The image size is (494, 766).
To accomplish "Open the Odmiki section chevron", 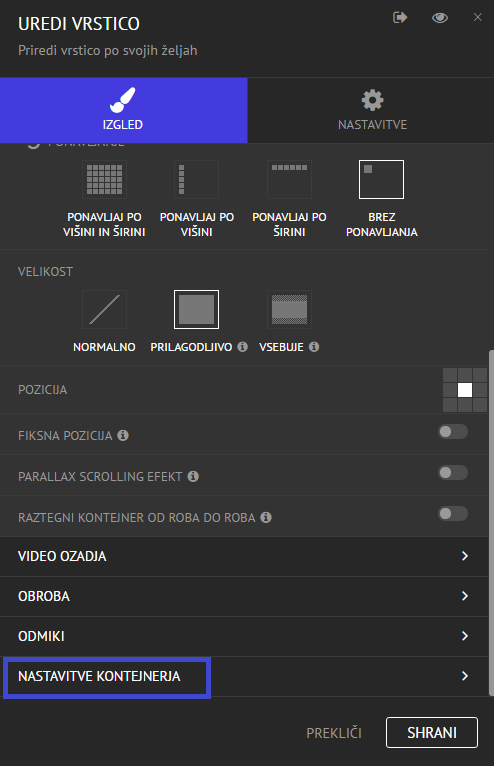I will pyautogui.click(x=465, y=636).
